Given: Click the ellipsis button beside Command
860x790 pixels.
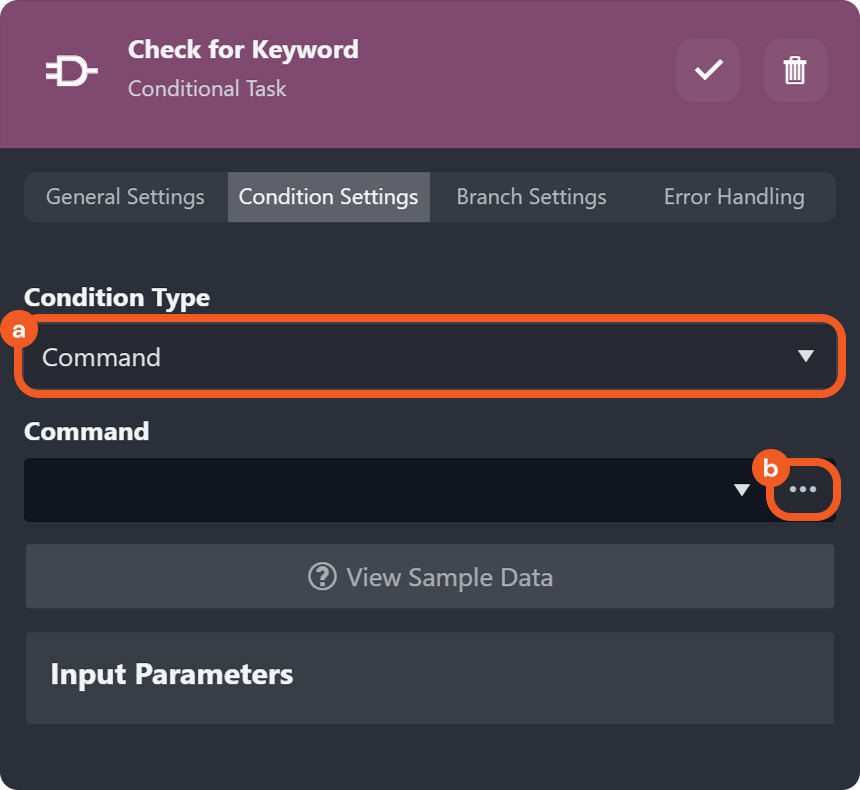Looking at the screenshot, I should pos(802,489).
